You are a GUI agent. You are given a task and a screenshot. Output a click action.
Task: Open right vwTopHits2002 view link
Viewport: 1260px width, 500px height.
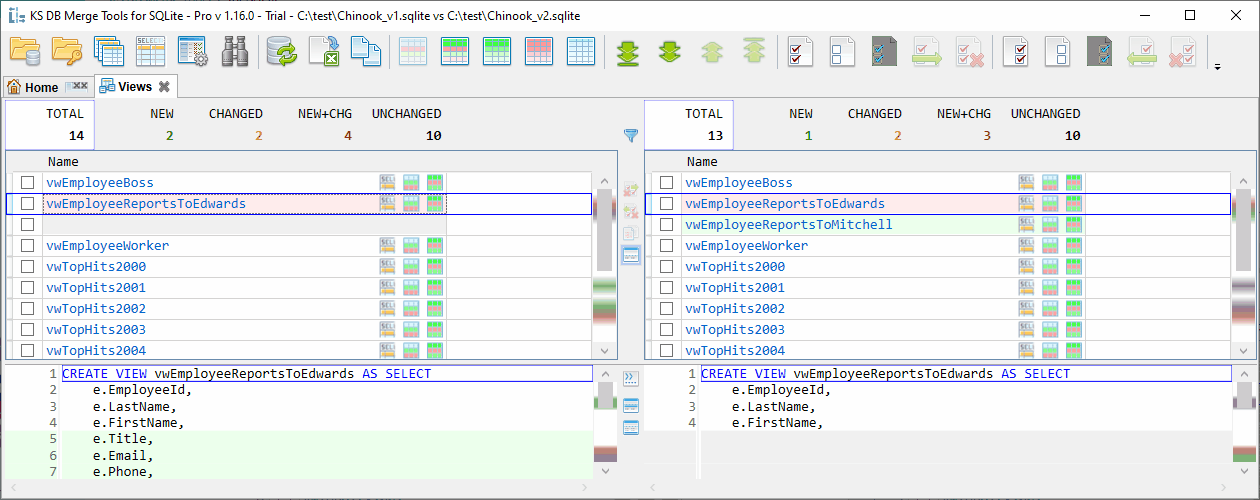pyautogui.click(x=735, y=309)
